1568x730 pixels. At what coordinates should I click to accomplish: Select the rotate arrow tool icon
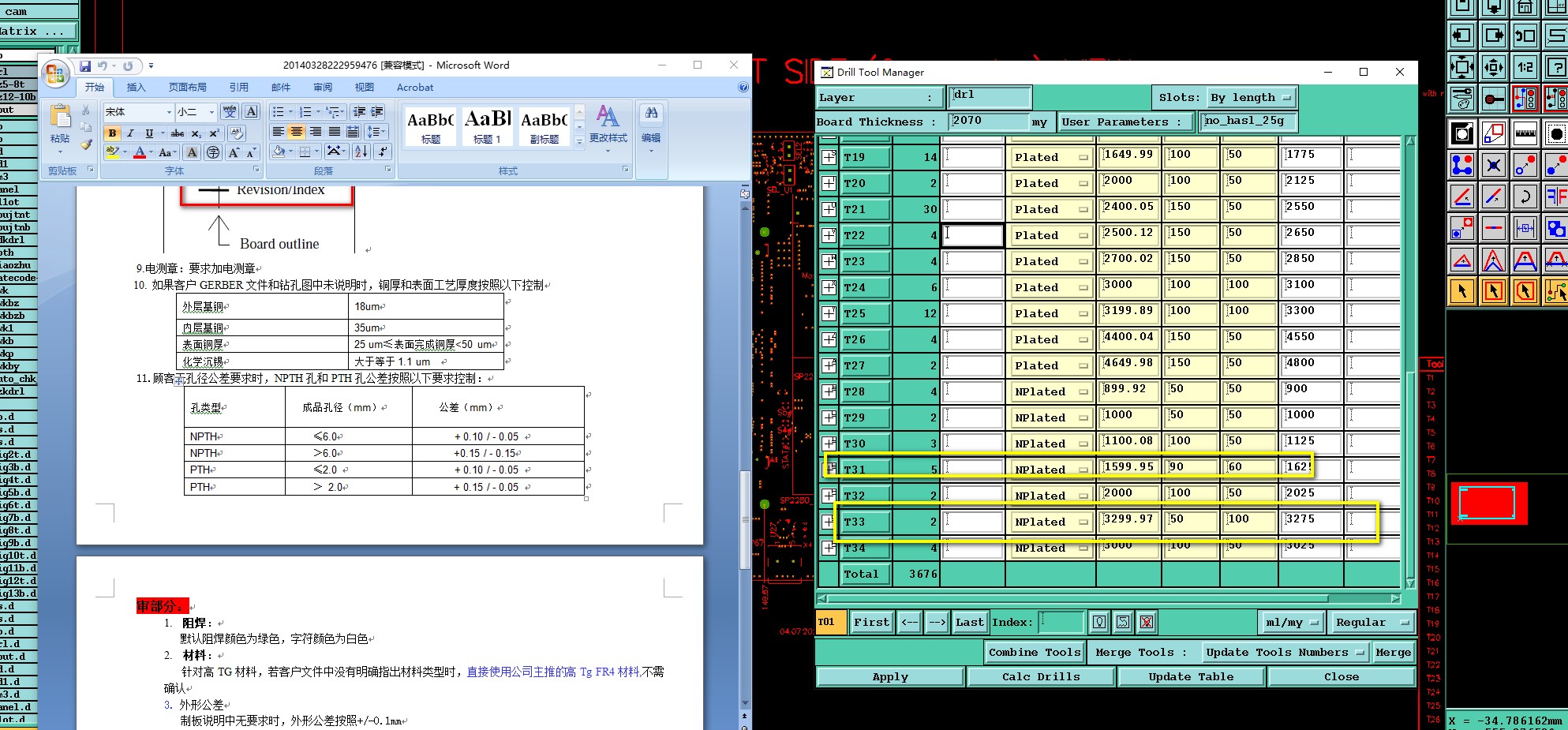tap(1525, 197)
